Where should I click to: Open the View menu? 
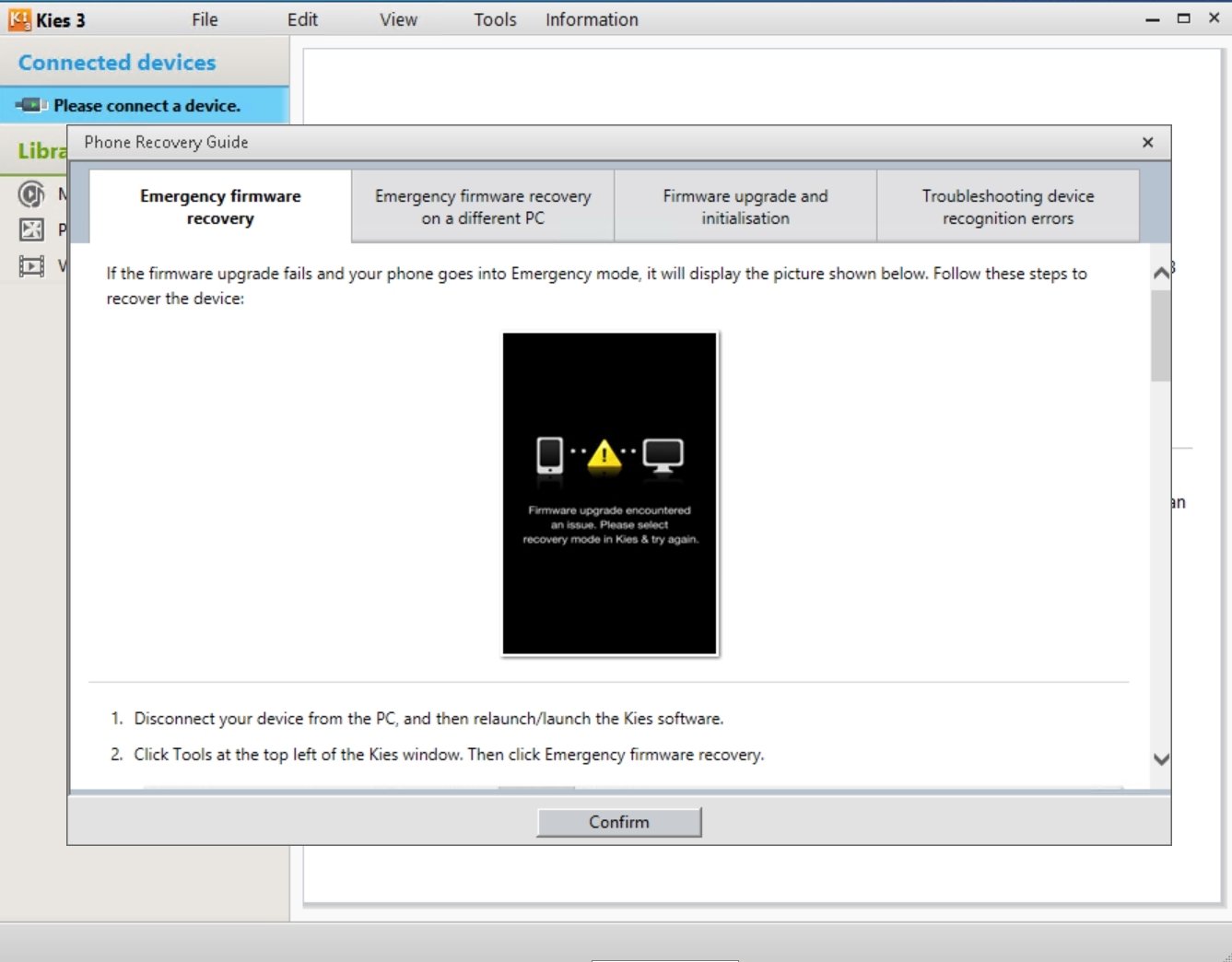[398, 19]
